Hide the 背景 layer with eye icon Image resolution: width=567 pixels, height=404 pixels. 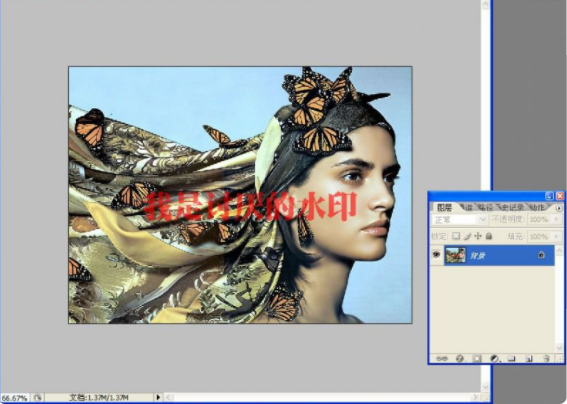[436, 255]
